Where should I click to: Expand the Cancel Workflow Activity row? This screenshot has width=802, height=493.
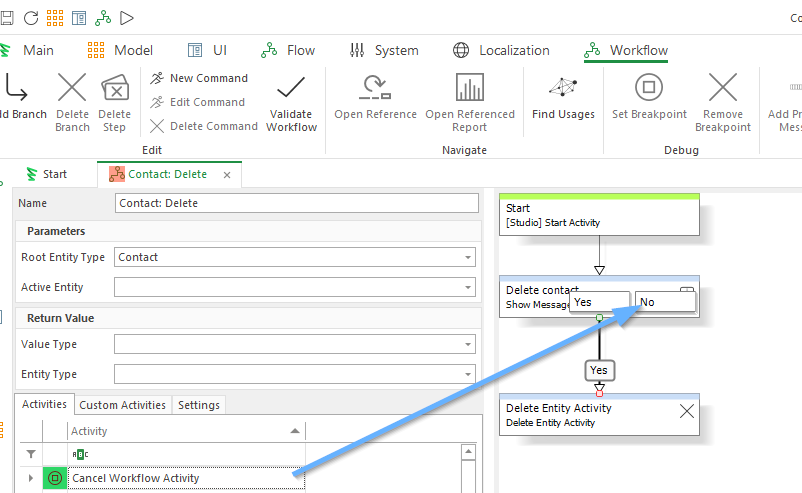(x=31, y=478)
